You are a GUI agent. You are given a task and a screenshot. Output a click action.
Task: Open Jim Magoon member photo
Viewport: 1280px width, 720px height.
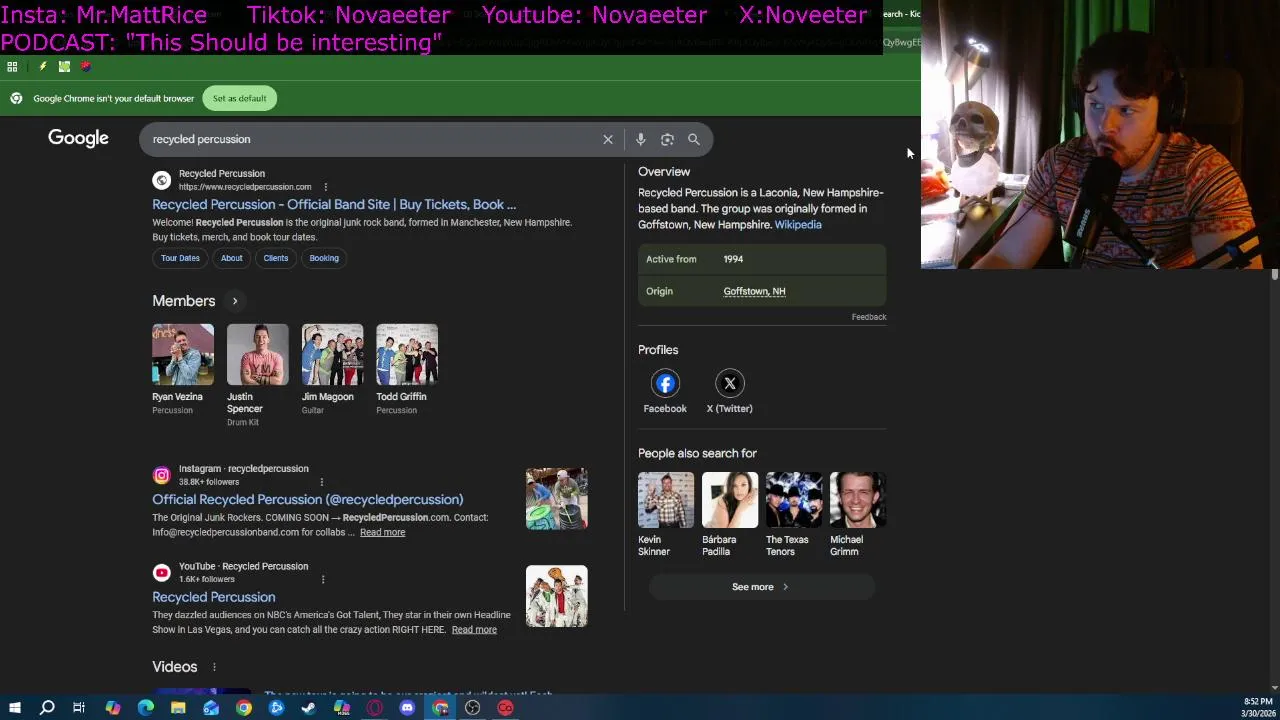333,354
